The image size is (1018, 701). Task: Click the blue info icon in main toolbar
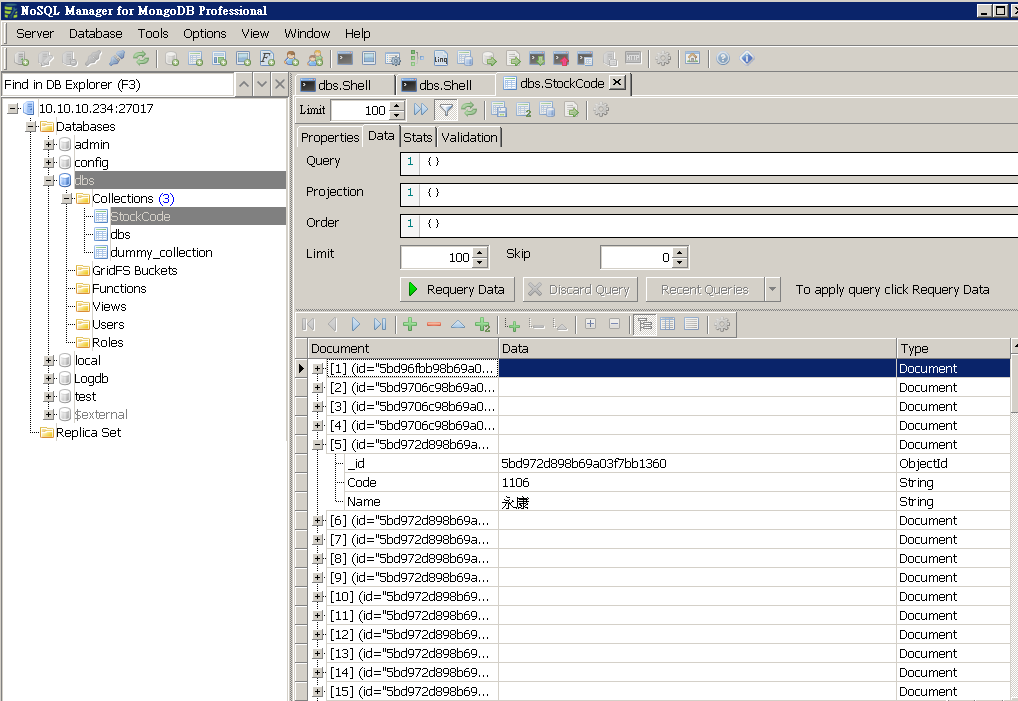click(x=747, y=59)
